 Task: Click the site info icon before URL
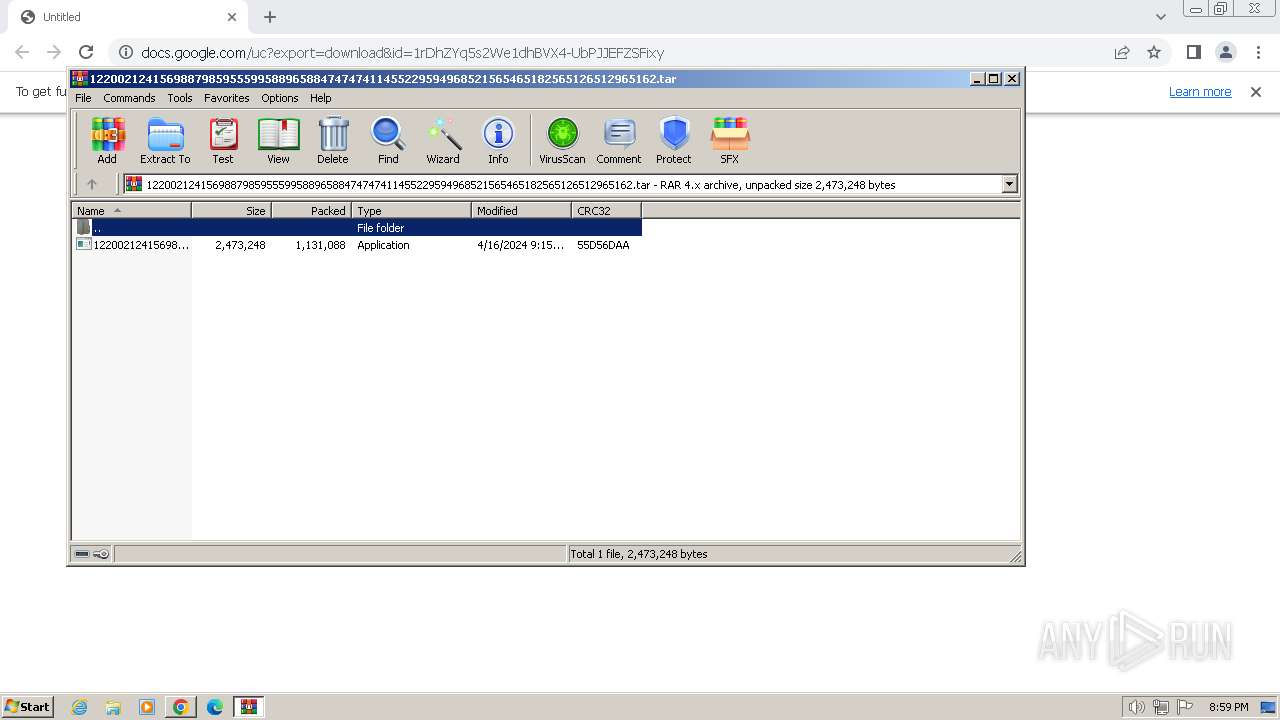coord(125,52)
